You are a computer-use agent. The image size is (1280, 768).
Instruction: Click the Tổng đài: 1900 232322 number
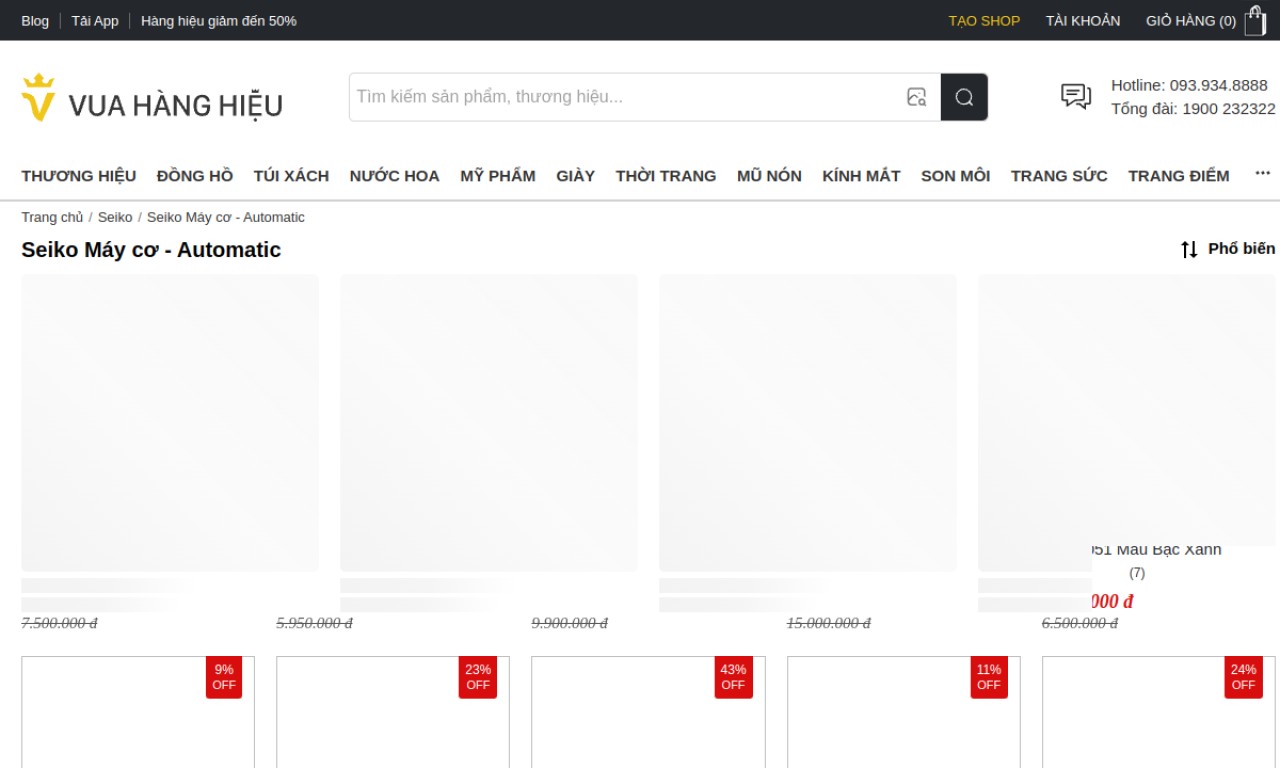tap(1193, 108)
